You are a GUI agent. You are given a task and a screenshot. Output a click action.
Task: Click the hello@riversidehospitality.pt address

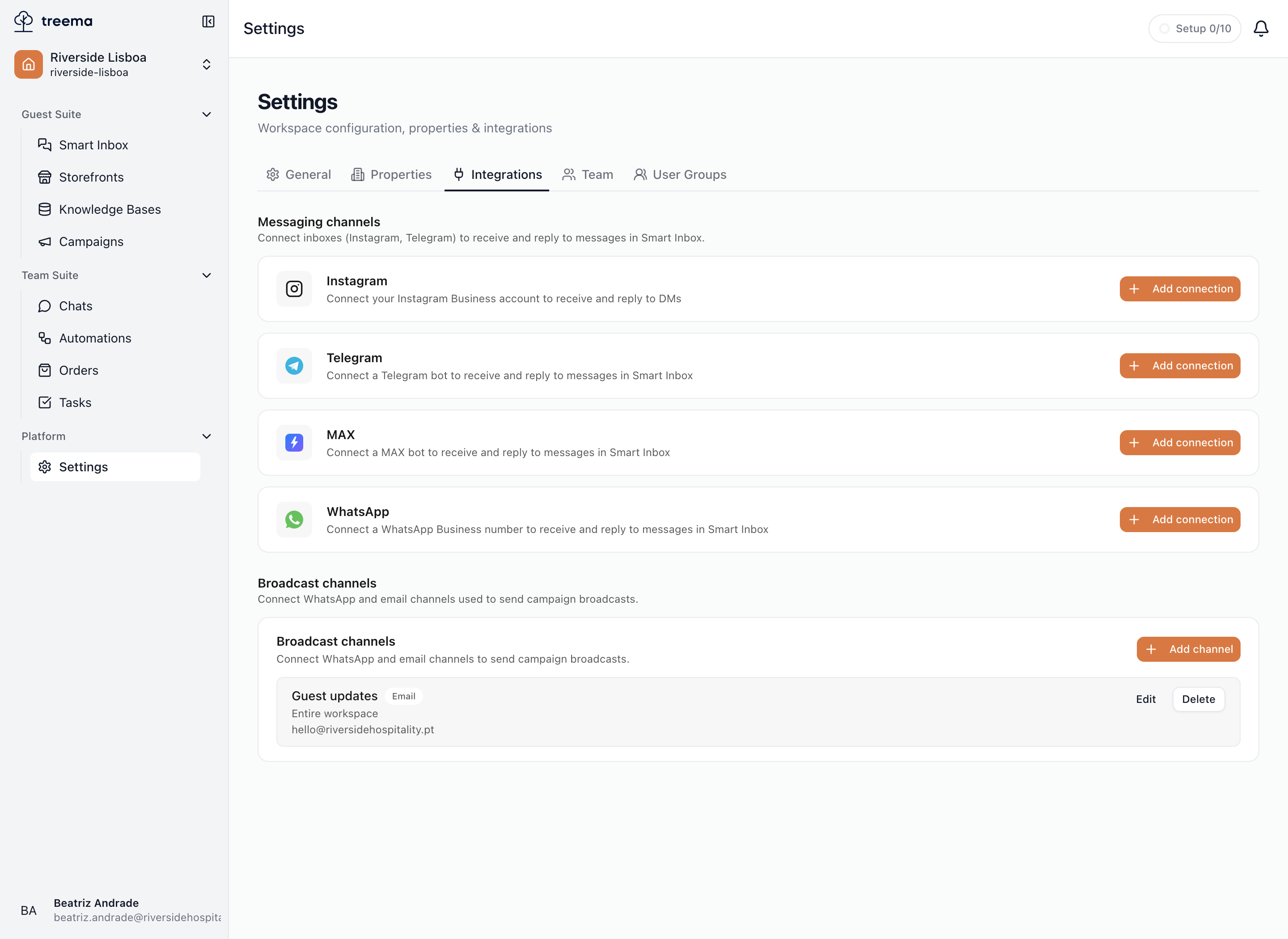click(363, 730)
